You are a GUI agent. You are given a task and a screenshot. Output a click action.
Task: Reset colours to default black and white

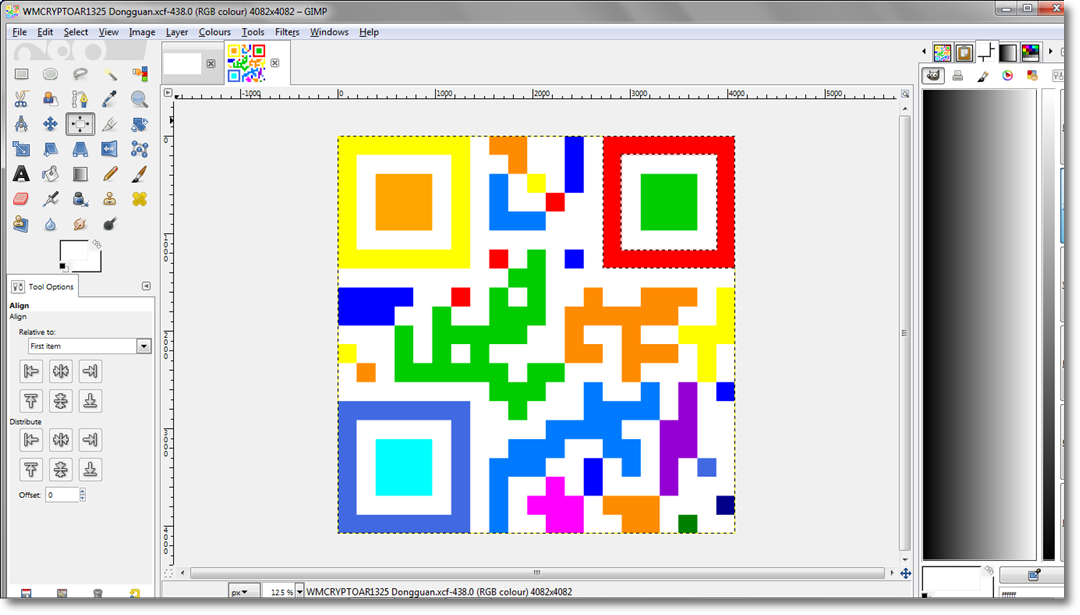[63, 267]
